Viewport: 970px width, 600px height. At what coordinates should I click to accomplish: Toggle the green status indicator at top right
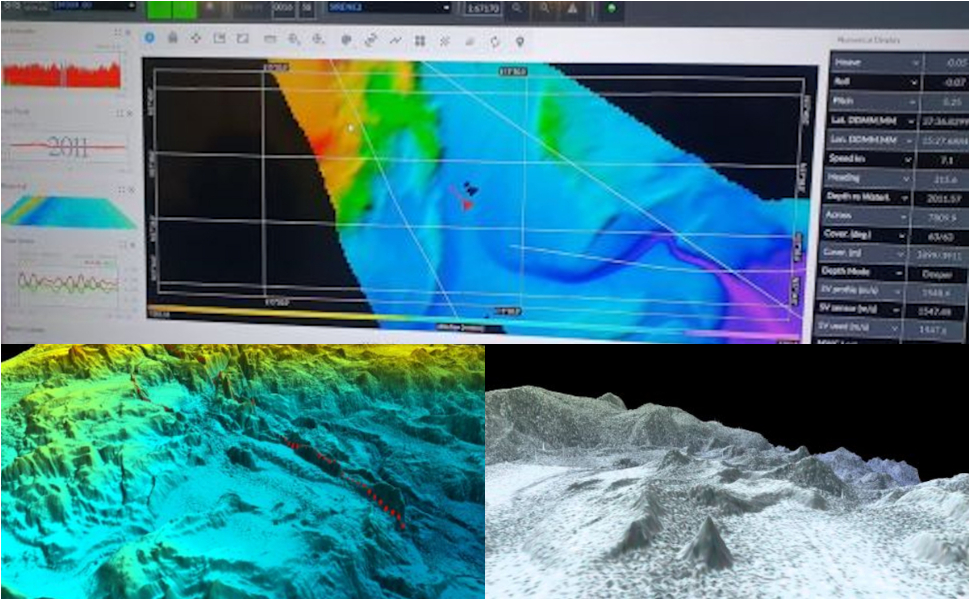coord(614,10)
